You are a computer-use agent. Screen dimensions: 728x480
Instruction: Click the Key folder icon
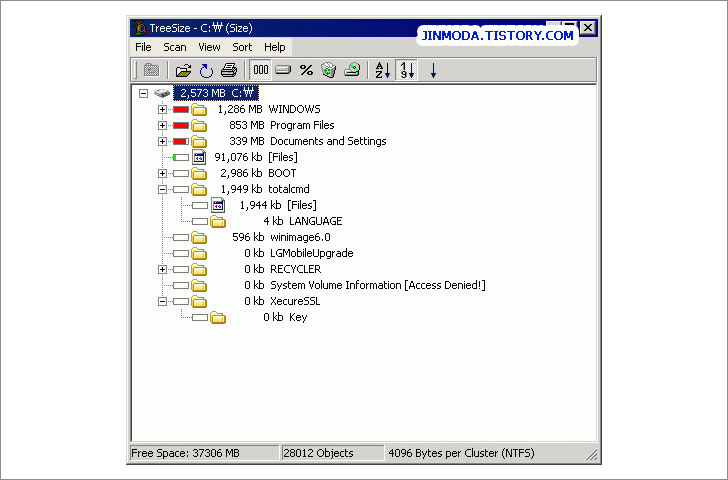click(218, 318)
